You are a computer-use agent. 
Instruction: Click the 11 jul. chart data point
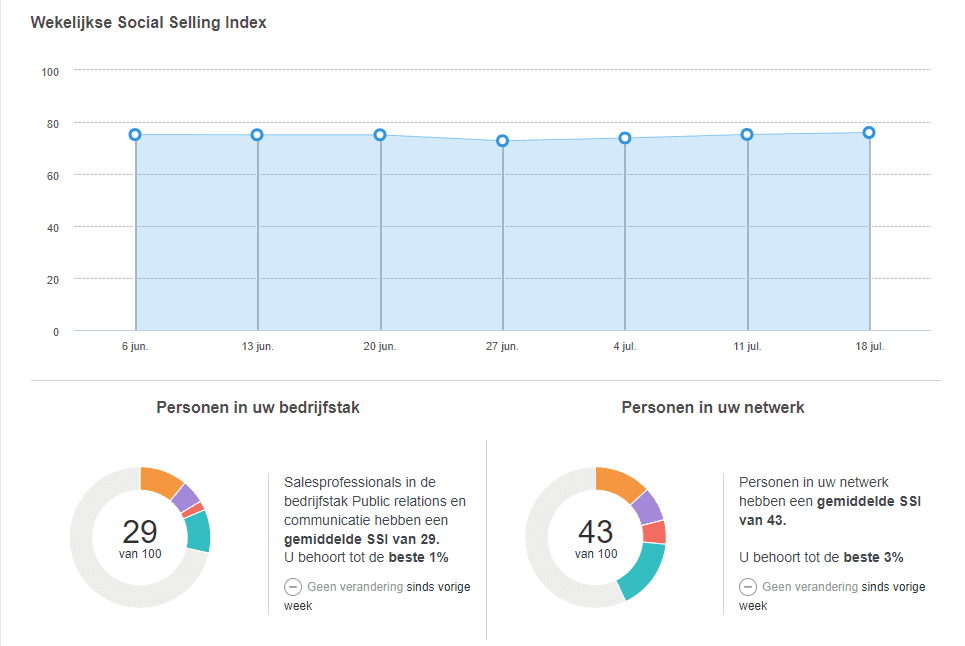point(747,135)
